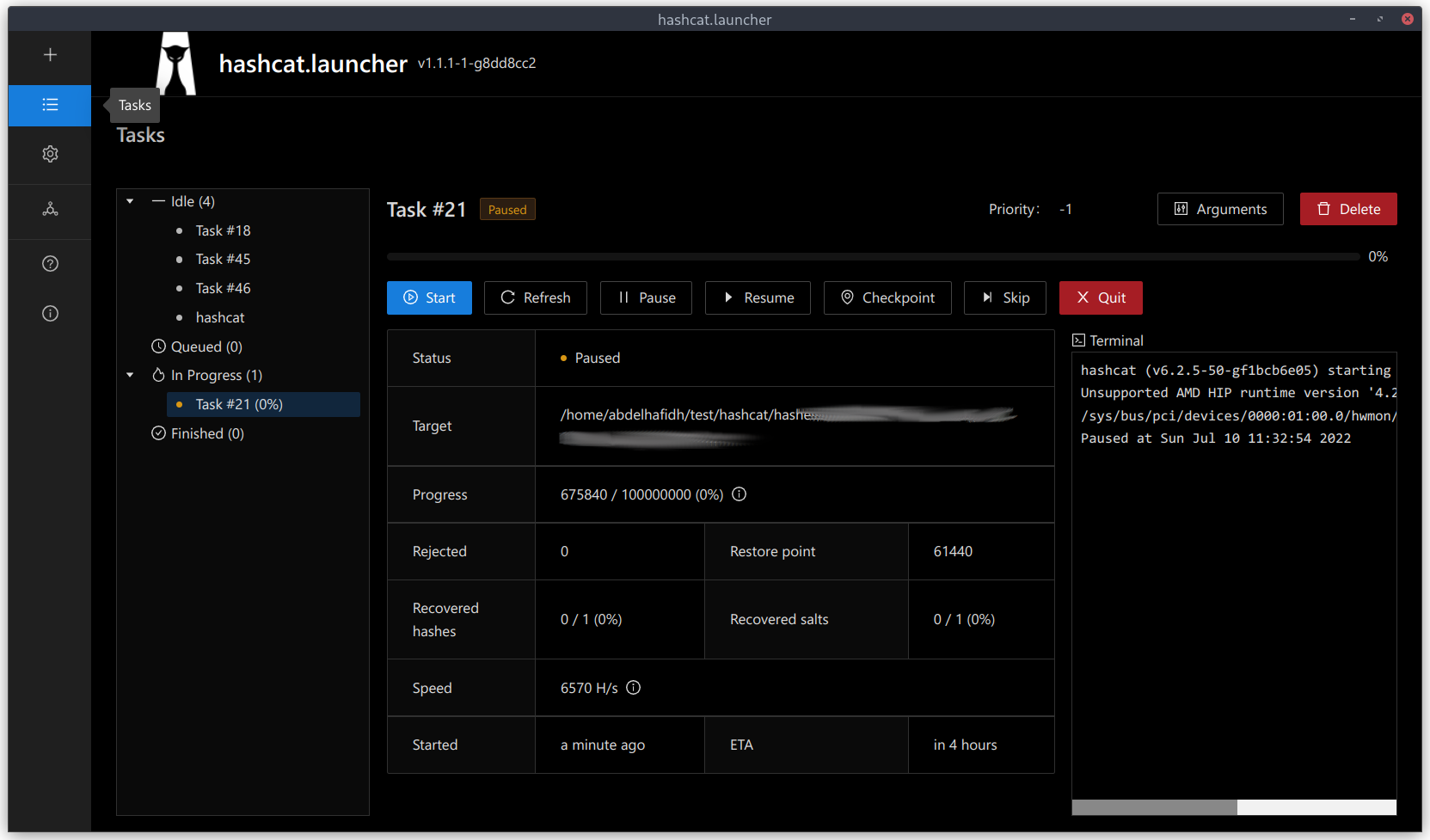Open the about info sidebar icon
This screenshot has width=1430, height=840.
(50, 314)
